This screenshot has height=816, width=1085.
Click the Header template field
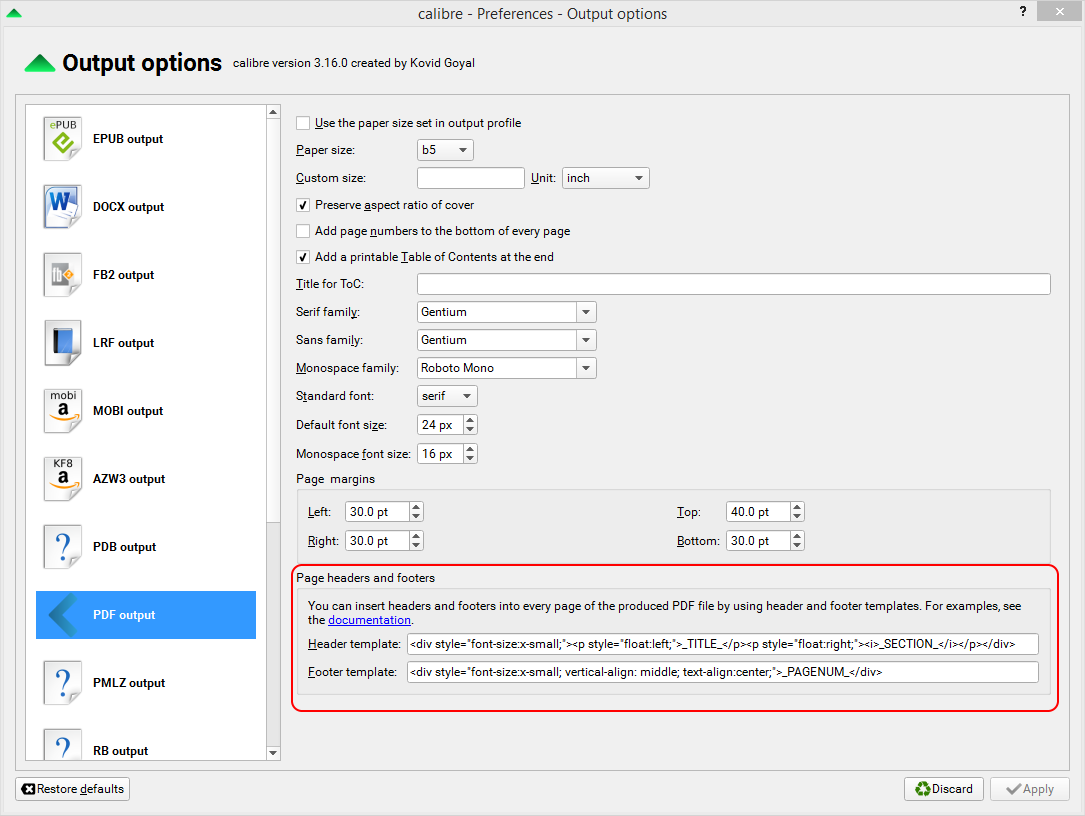[x=722, y=644]
